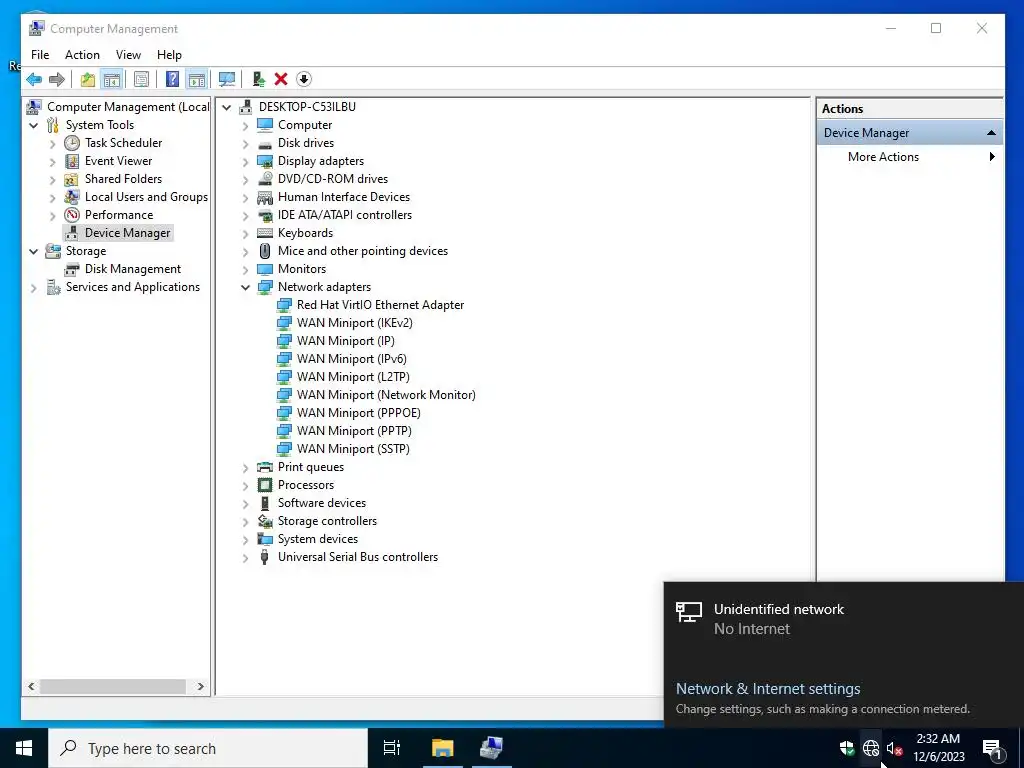1024x768 pixels.
Task: Click Computer Management taskbar icon
Action: pyautogui.click(x=491, y=748)
